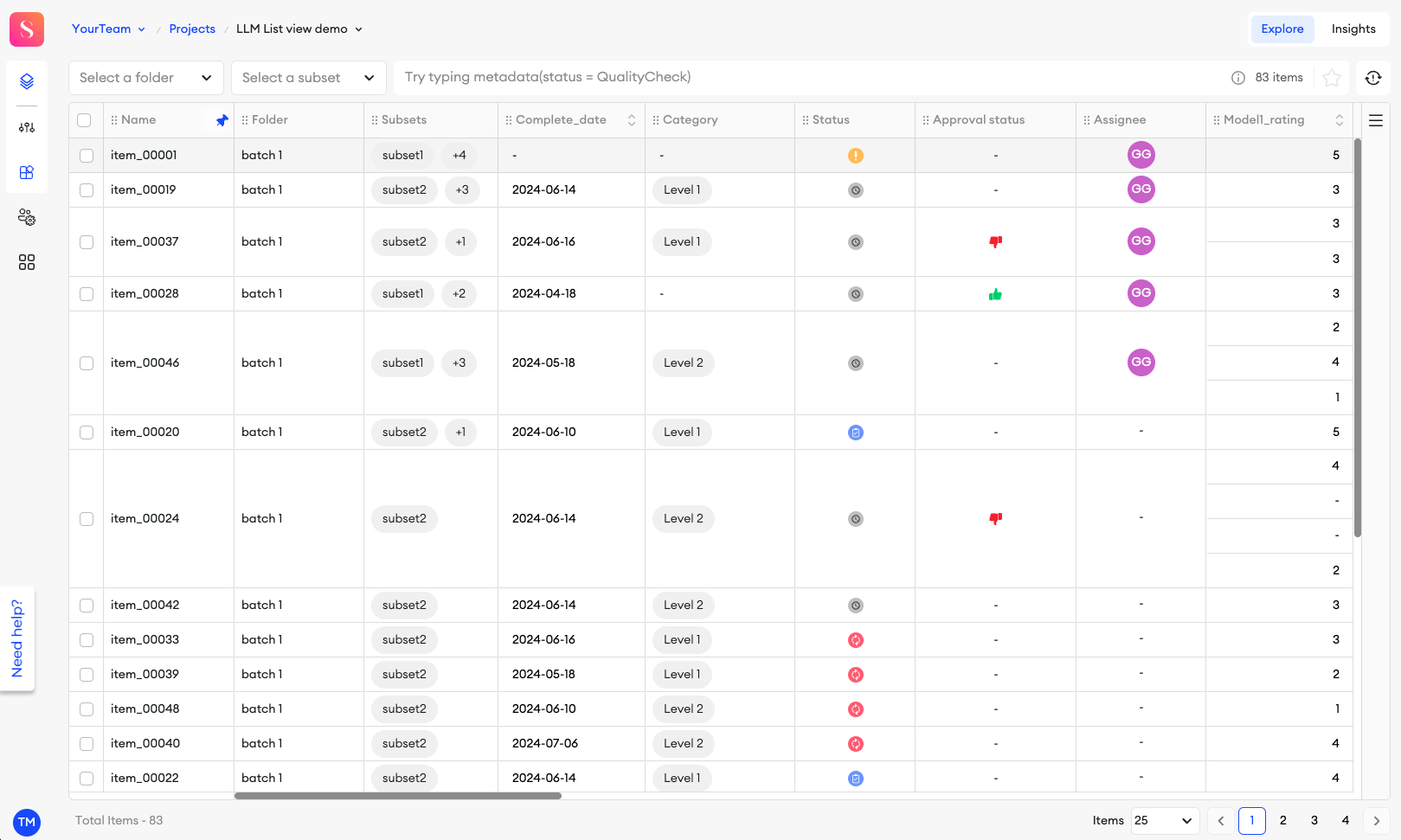Screen dimensions: 1401x840
Task: Open the Items per page dropdown
Action: tap(1164, 821)
